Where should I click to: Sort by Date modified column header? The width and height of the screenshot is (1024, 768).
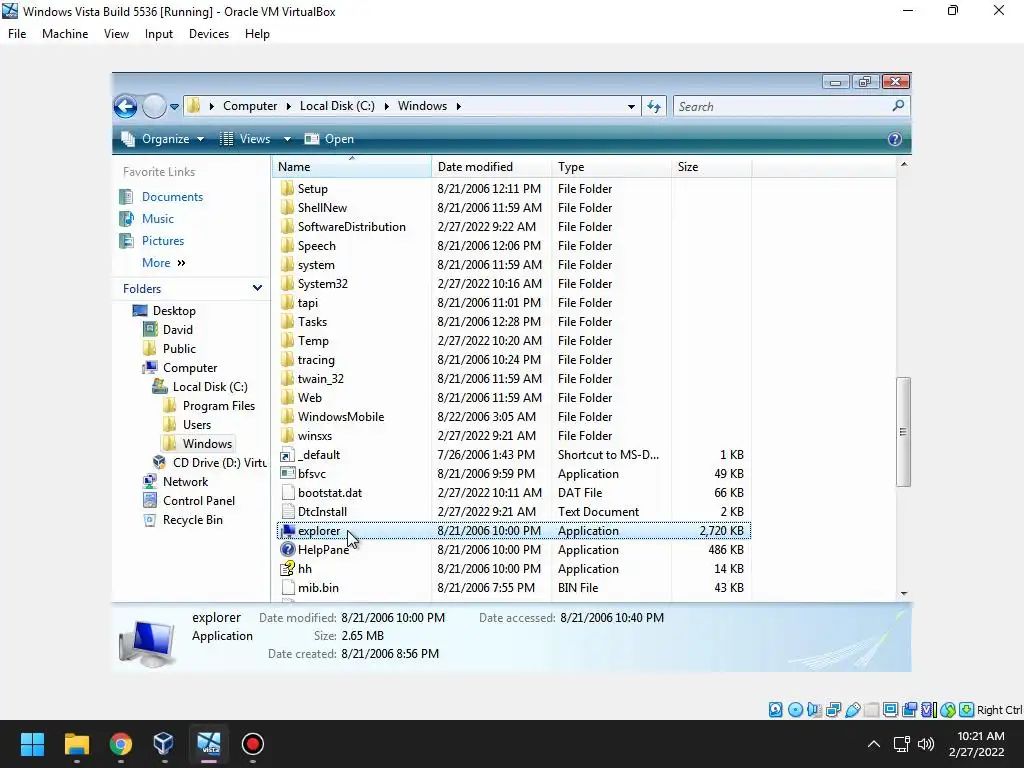coord(492,167)
